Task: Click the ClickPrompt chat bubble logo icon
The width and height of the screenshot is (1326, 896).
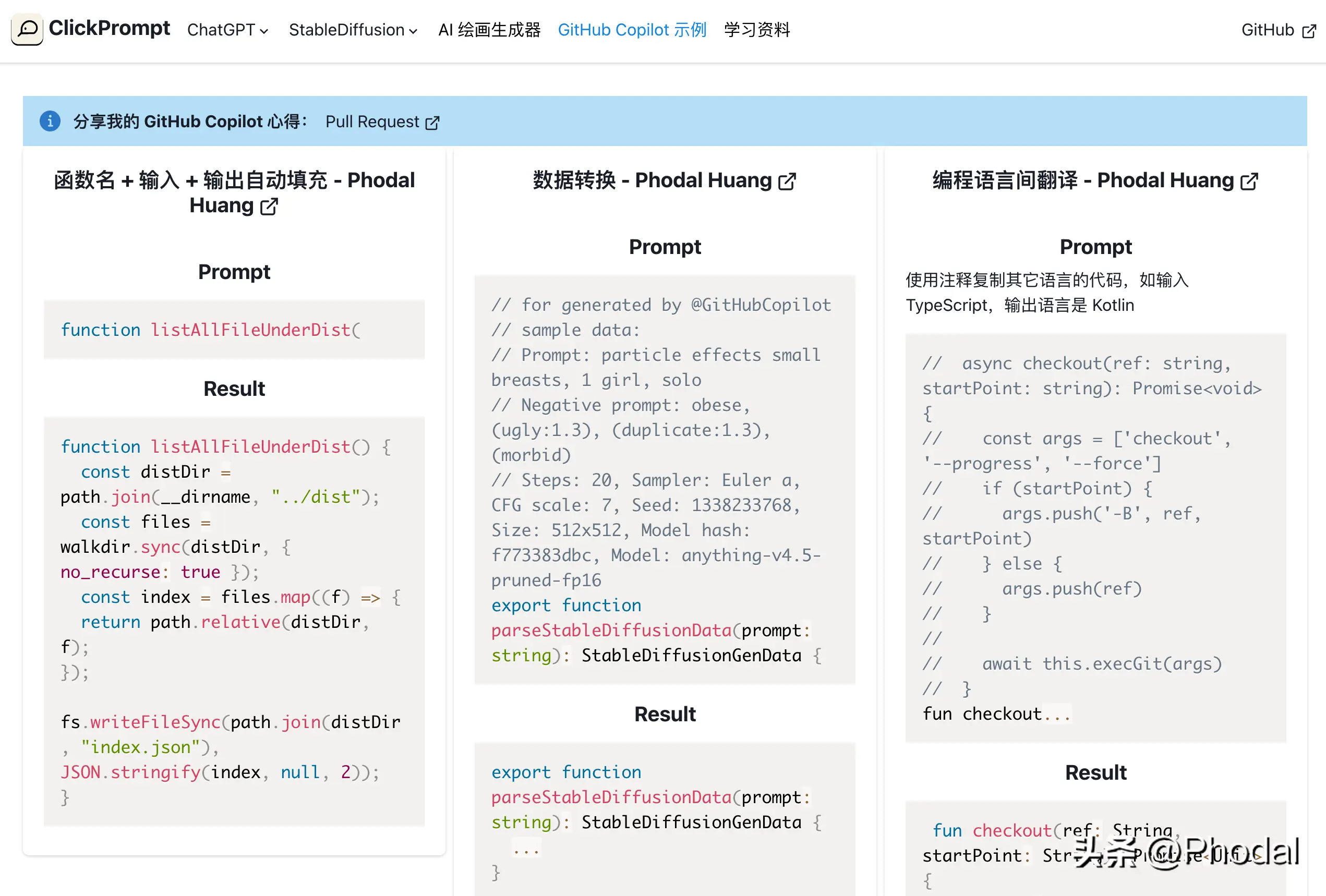Action: coord(27,29)
